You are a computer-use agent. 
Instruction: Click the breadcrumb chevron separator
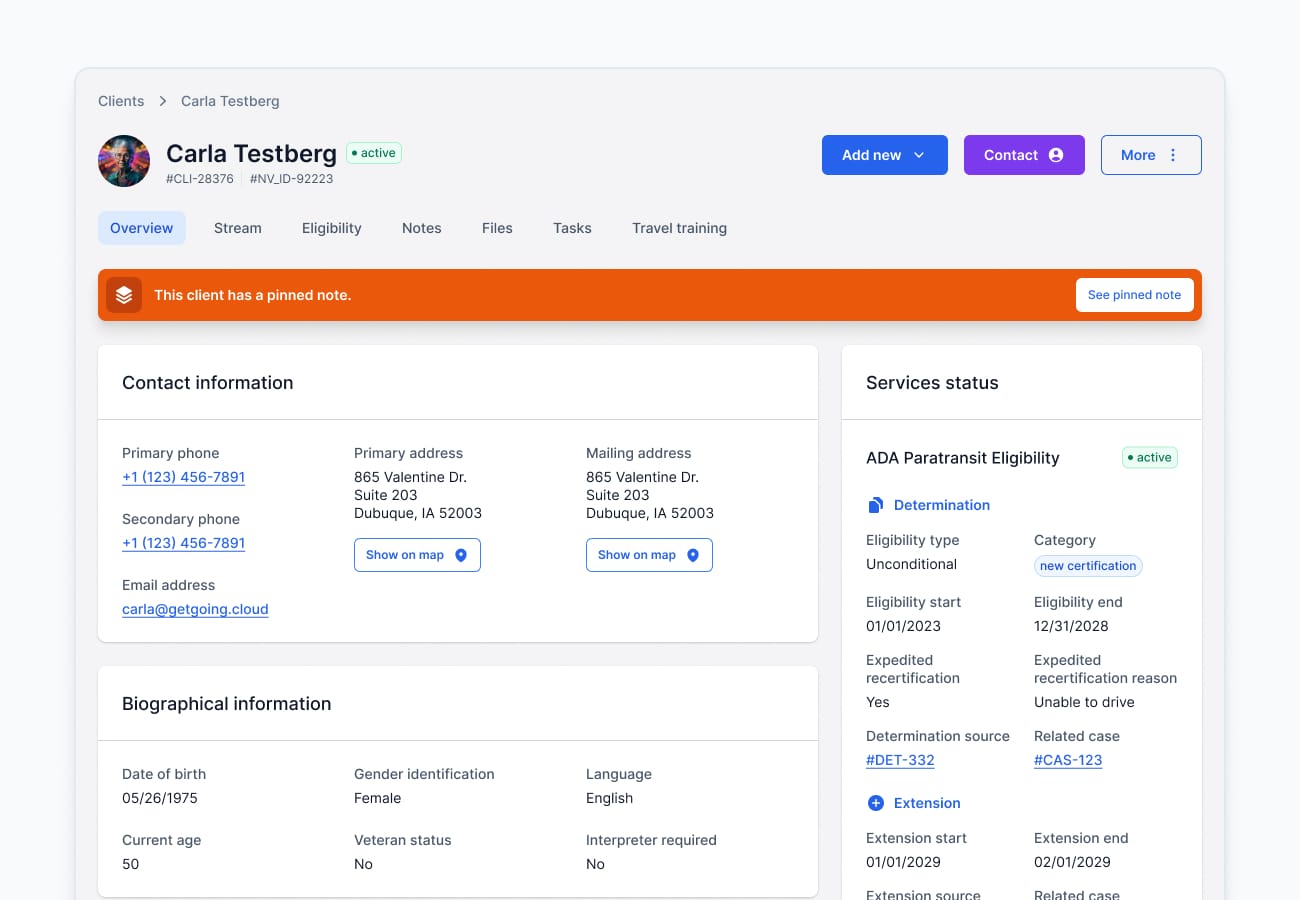(163, 101)
